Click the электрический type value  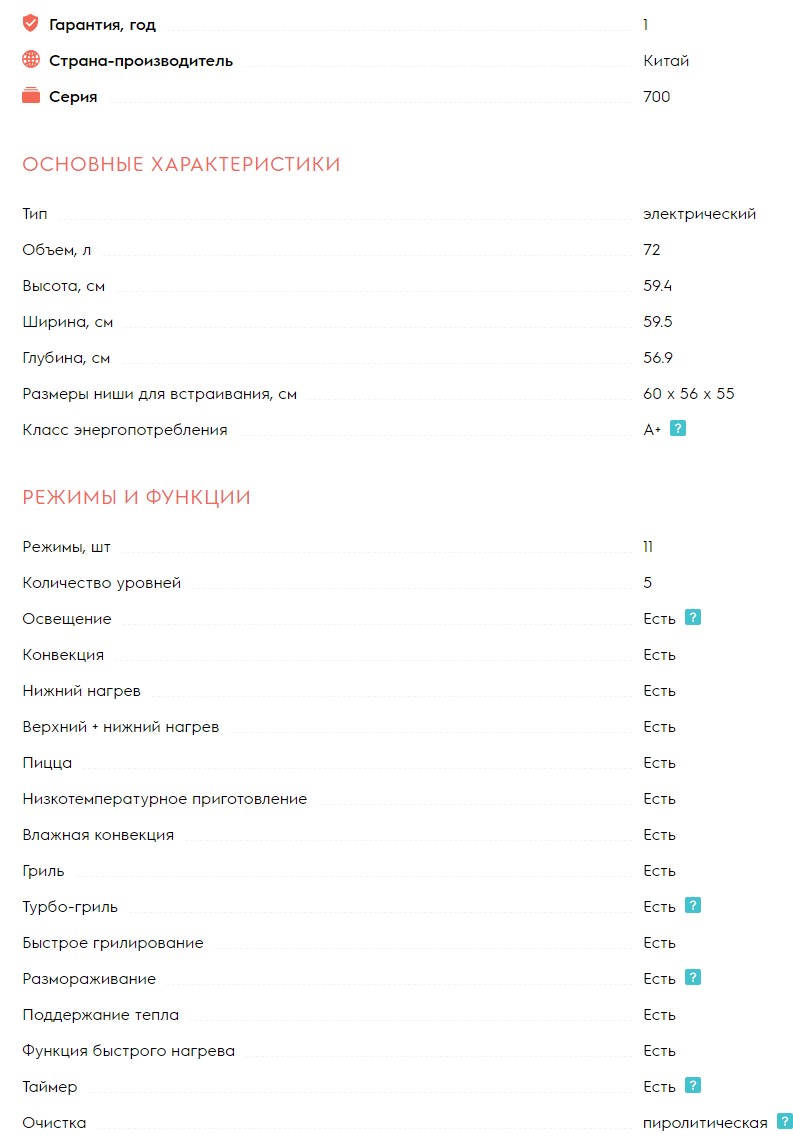coord(699,214)
